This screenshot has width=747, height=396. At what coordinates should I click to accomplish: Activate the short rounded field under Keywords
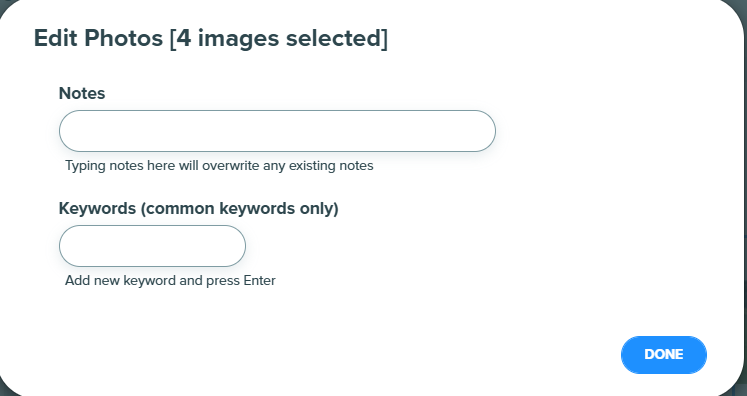(152, 246)
